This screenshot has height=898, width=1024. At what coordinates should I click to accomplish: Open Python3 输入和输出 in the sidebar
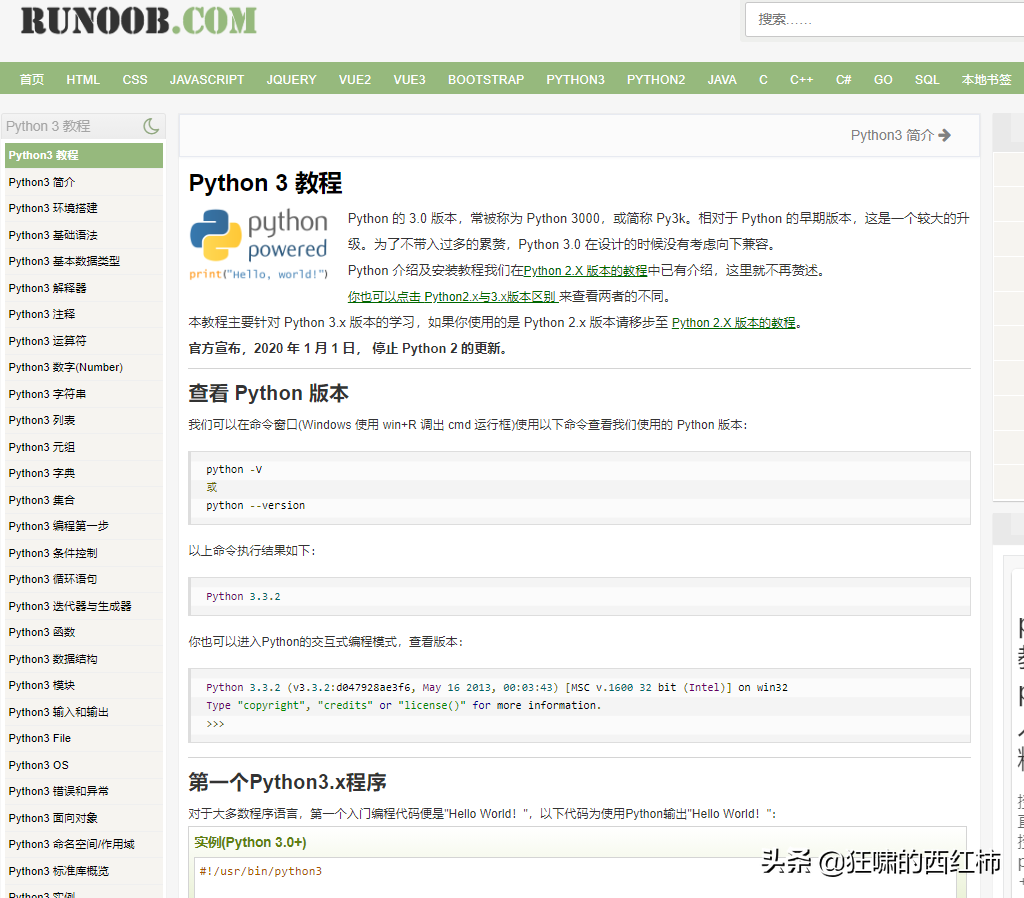click(x=84, y=712)
